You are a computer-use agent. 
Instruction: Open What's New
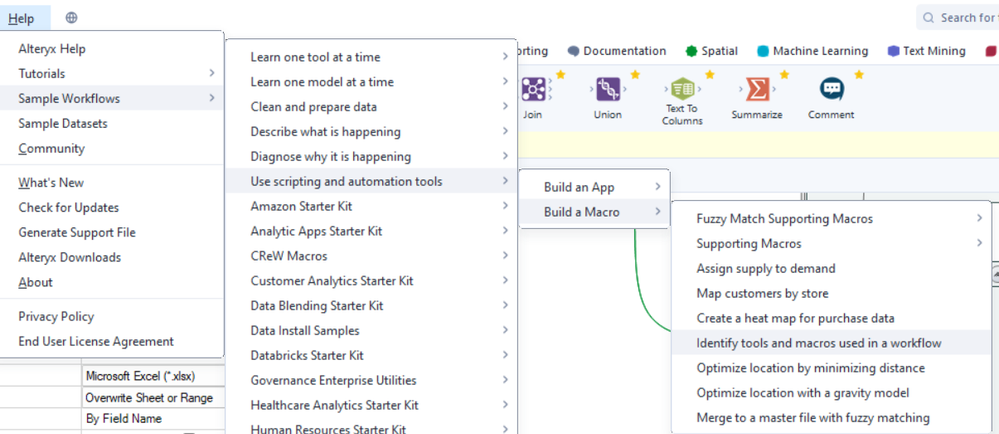[x=111, y=182]
